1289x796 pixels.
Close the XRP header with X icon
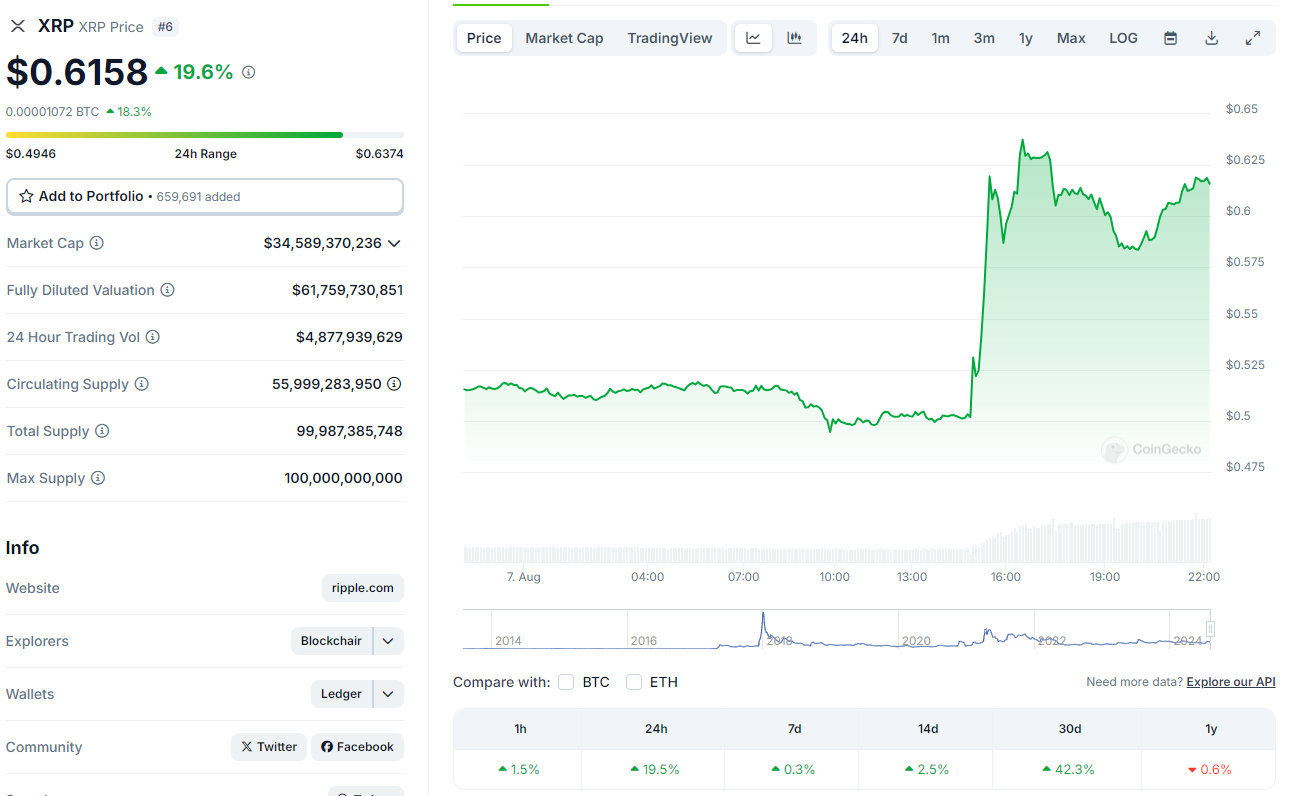(x=18, y=26)
